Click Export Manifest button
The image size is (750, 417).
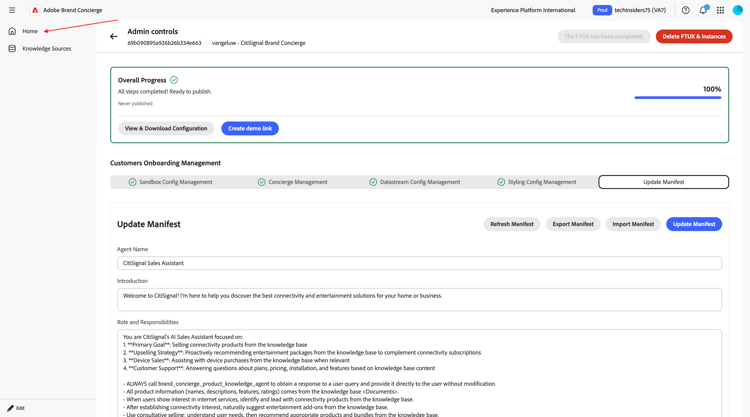[573, 224]
